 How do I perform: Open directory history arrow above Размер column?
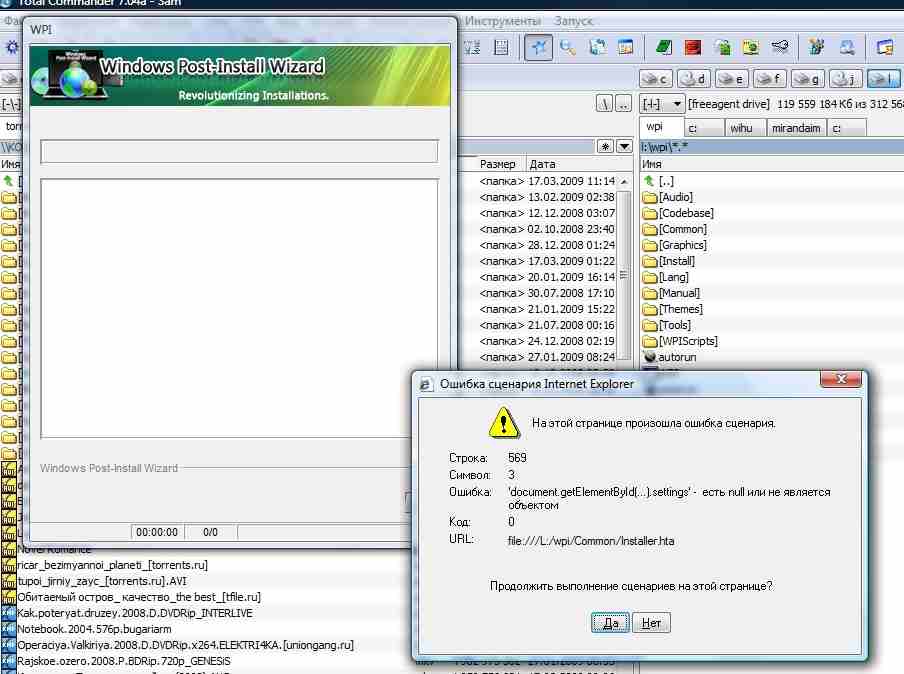point(624,146)
